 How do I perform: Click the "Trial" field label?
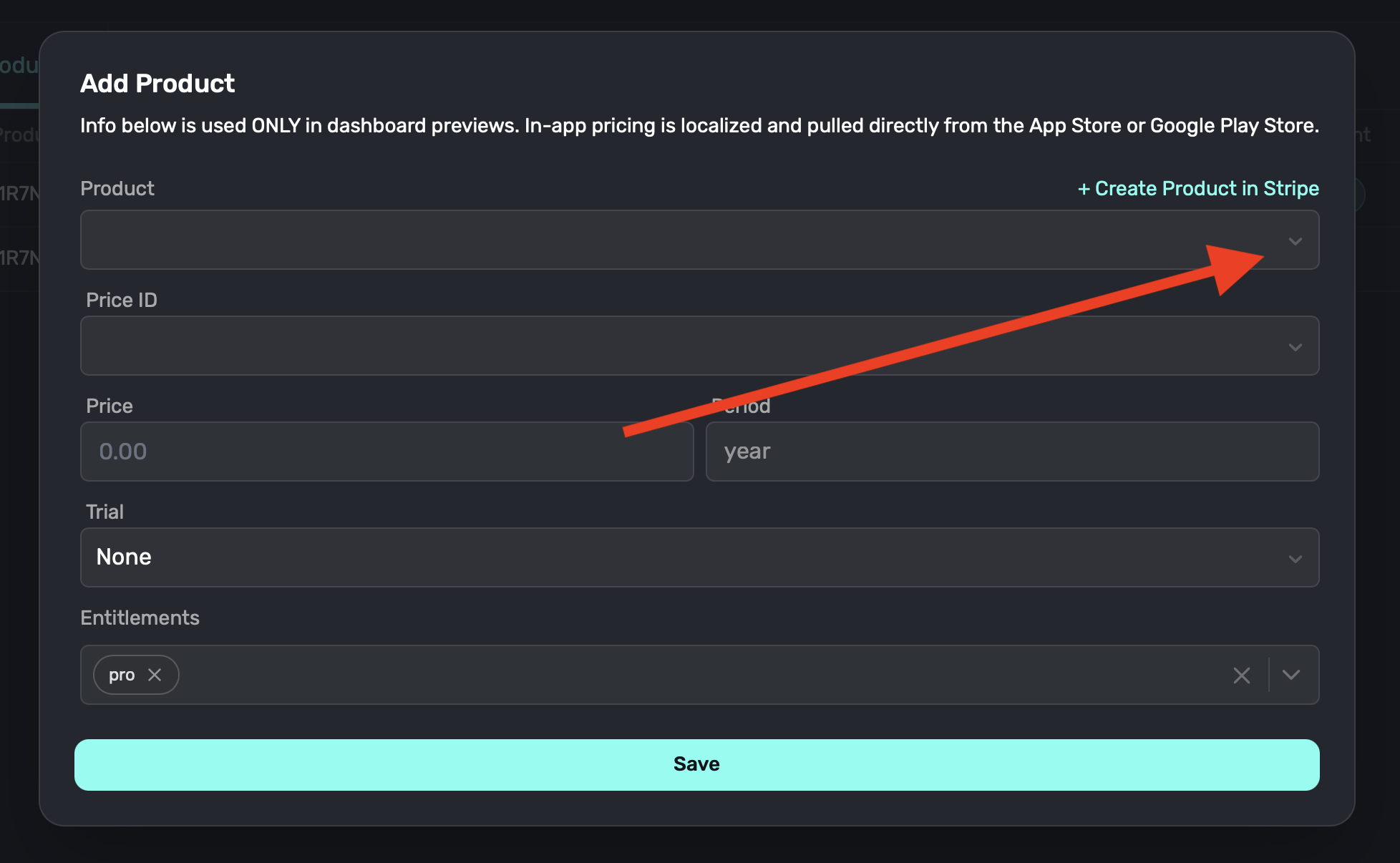(x=104, y=512)
